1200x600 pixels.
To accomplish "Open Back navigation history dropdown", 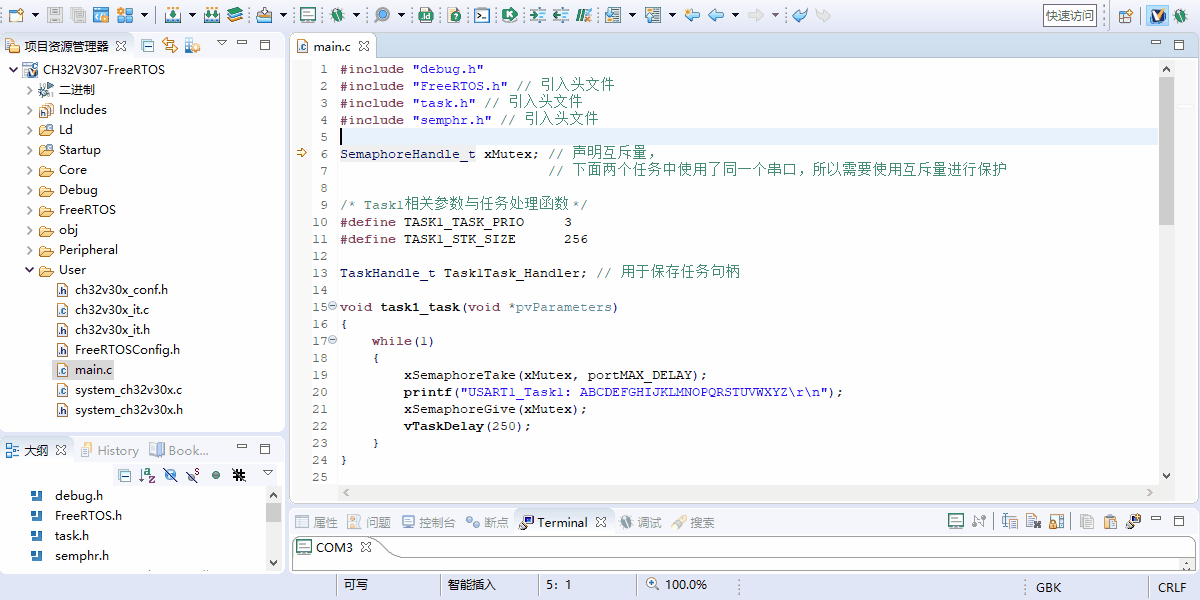I will 735,15.
